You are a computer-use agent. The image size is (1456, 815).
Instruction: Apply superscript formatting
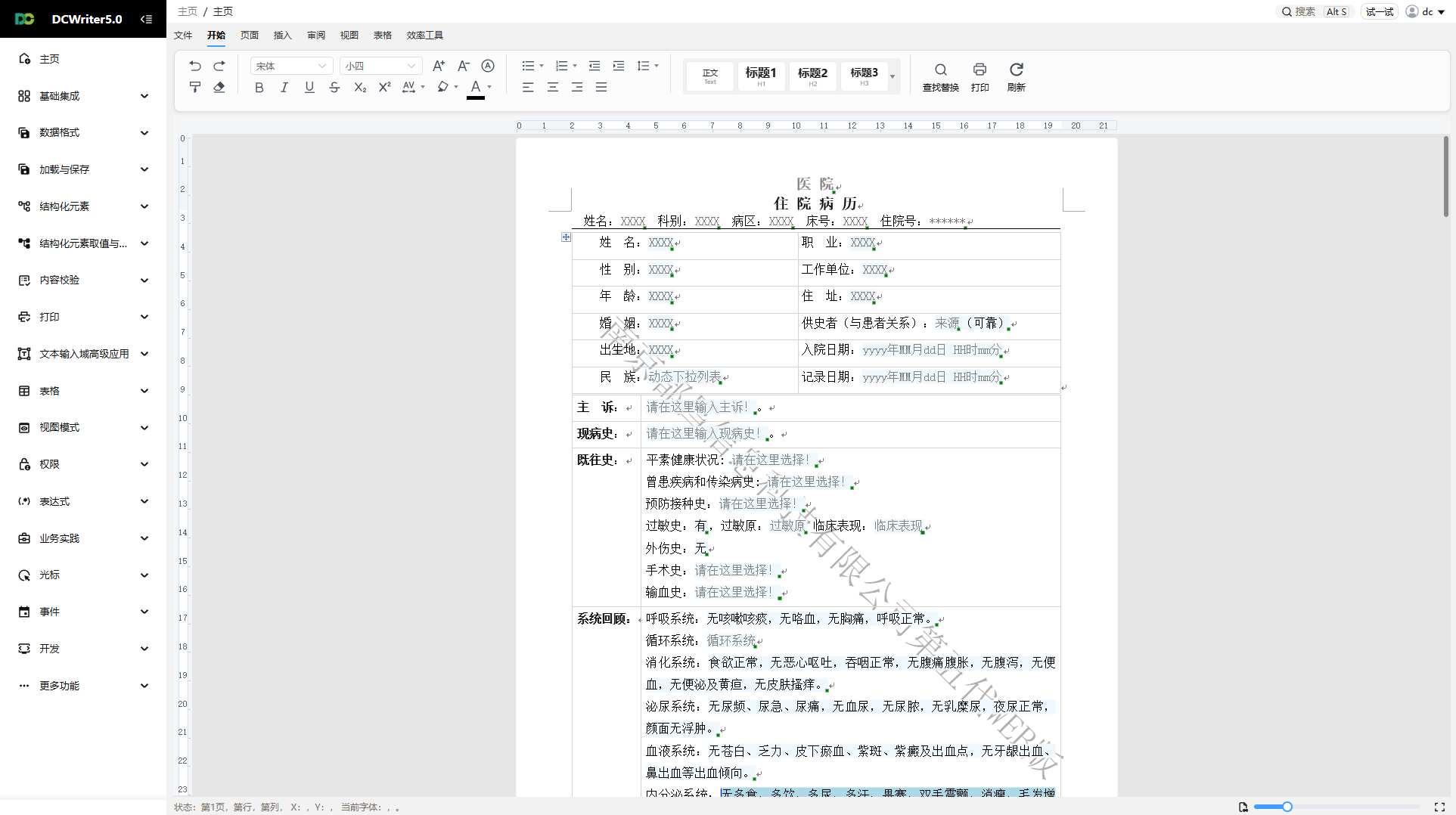pos(384,87)
